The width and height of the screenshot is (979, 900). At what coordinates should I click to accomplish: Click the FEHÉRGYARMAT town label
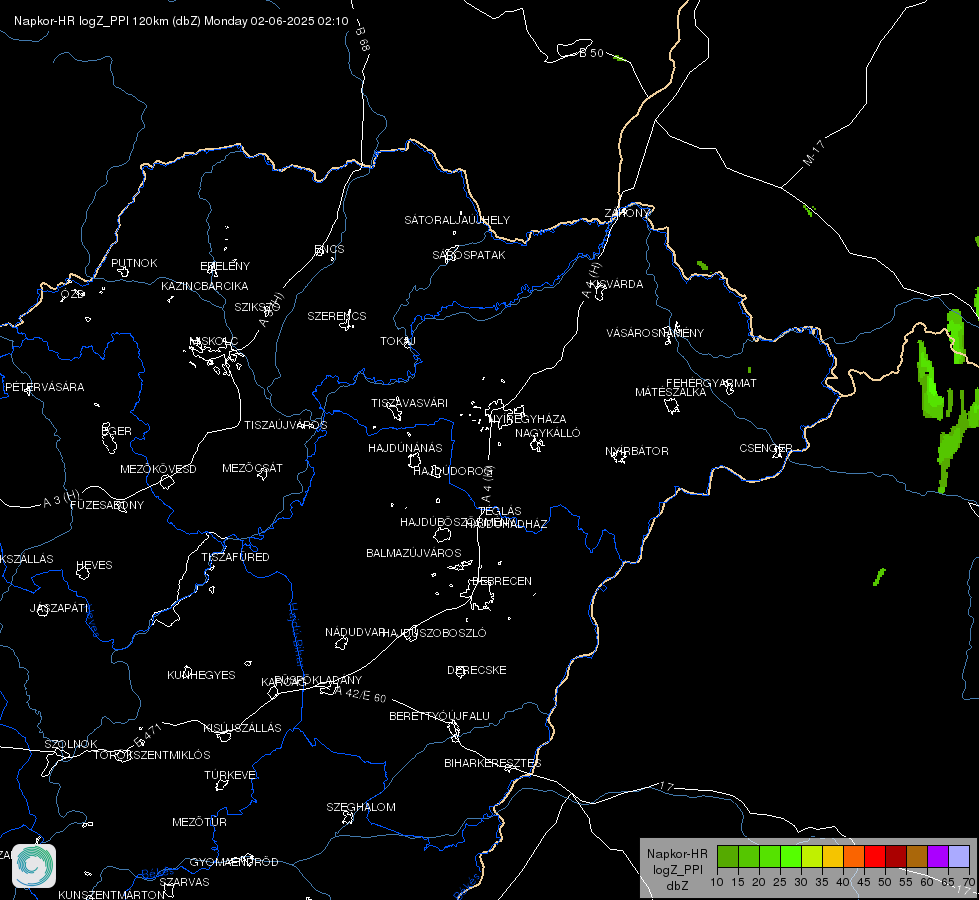point(711,383)
